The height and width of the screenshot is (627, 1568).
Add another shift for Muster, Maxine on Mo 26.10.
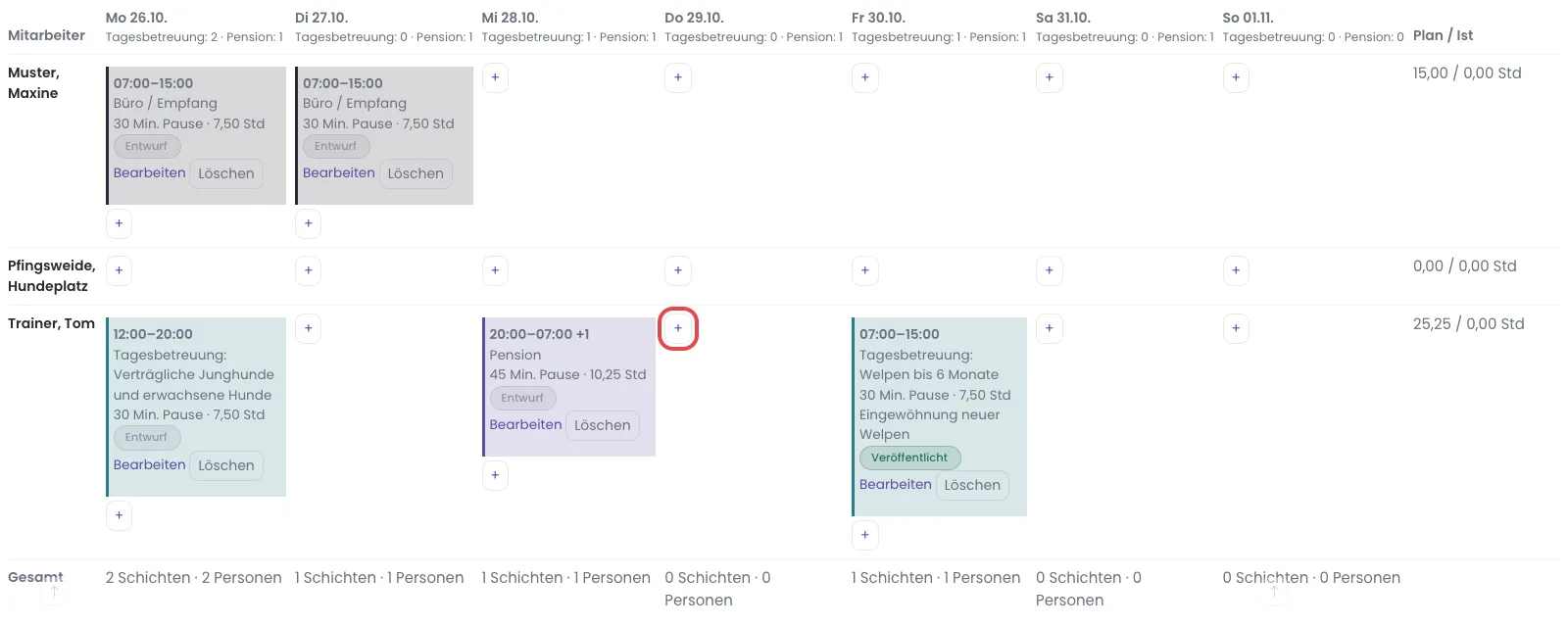(x=119, y=223)
